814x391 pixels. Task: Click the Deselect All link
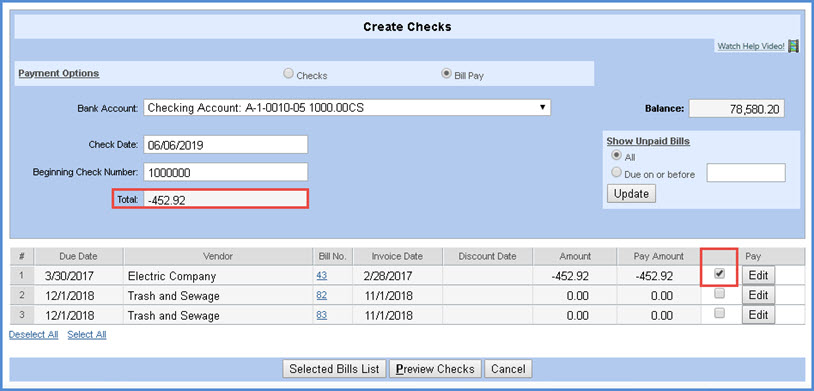click(x=34, y=335)
